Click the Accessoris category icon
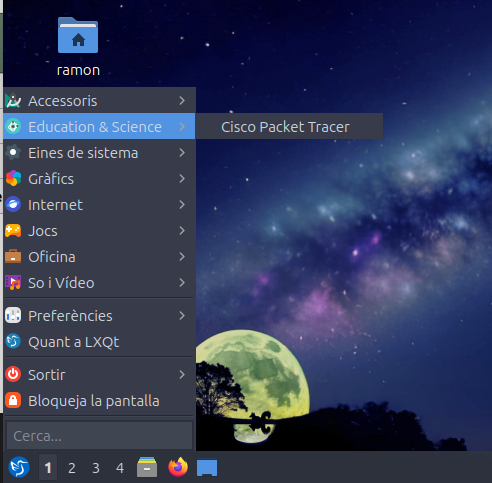The height and width of the screenshot is (483, 492). click(x=13, y=101)
